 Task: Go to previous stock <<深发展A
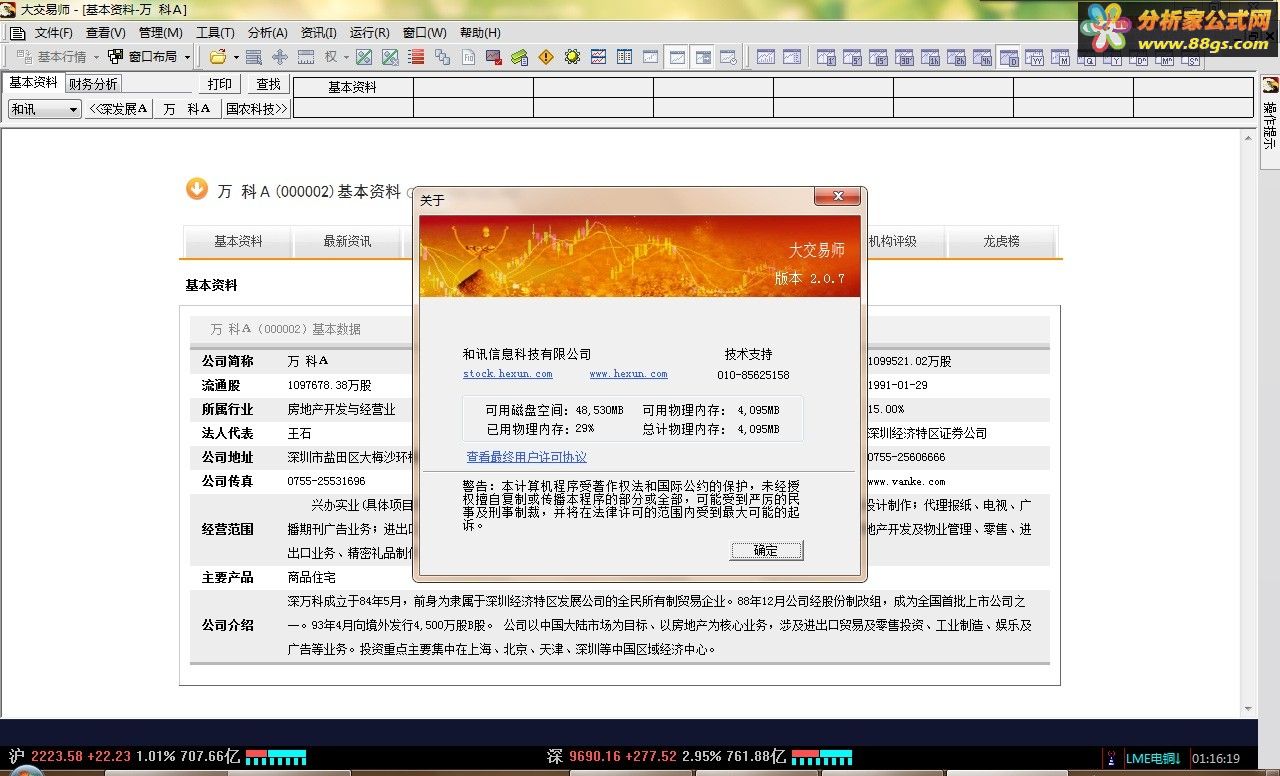click(118, 109)
